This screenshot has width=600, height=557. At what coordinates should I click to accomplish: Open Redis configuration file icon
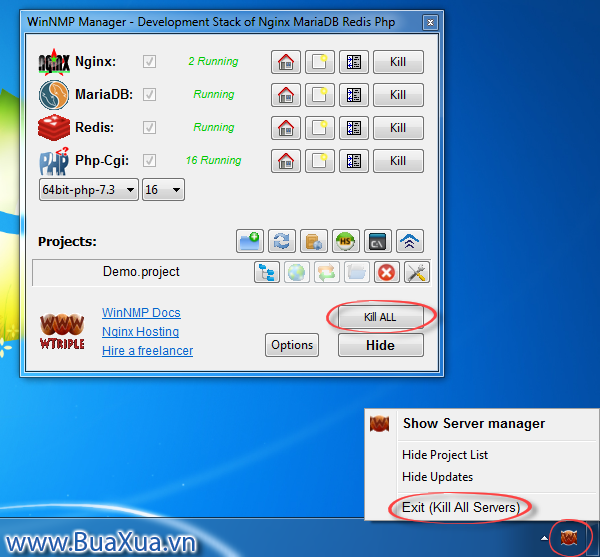pos(354,127)
